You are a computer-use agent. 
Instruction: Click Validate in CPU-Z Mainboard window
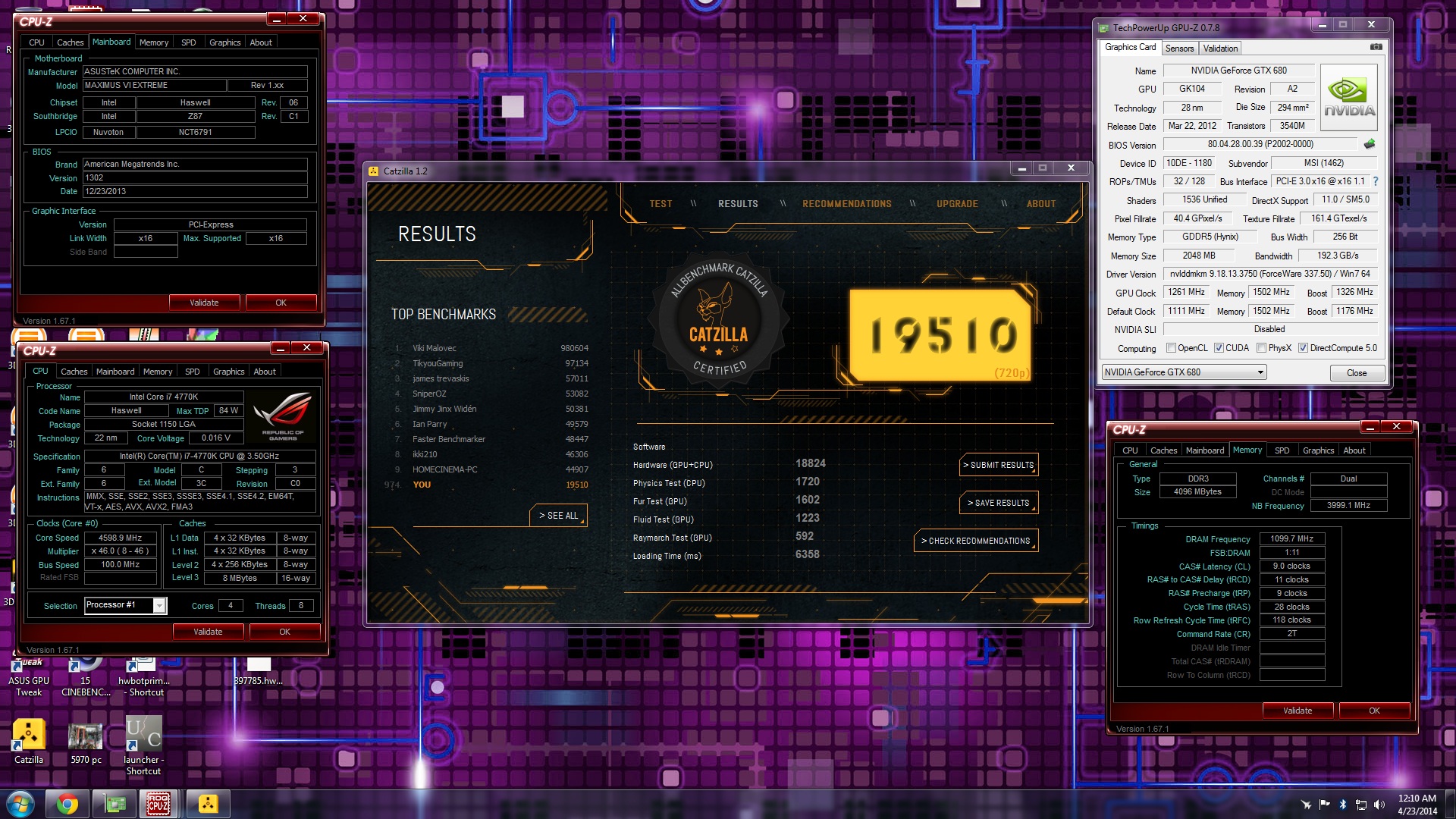pos(204,303)
